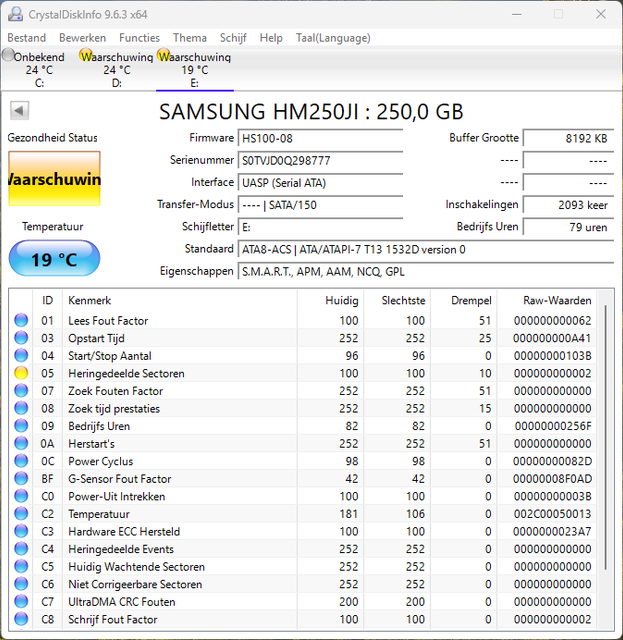Click raw value 00000008F0AD
This screenshot has height=640, width=623.
552,478
